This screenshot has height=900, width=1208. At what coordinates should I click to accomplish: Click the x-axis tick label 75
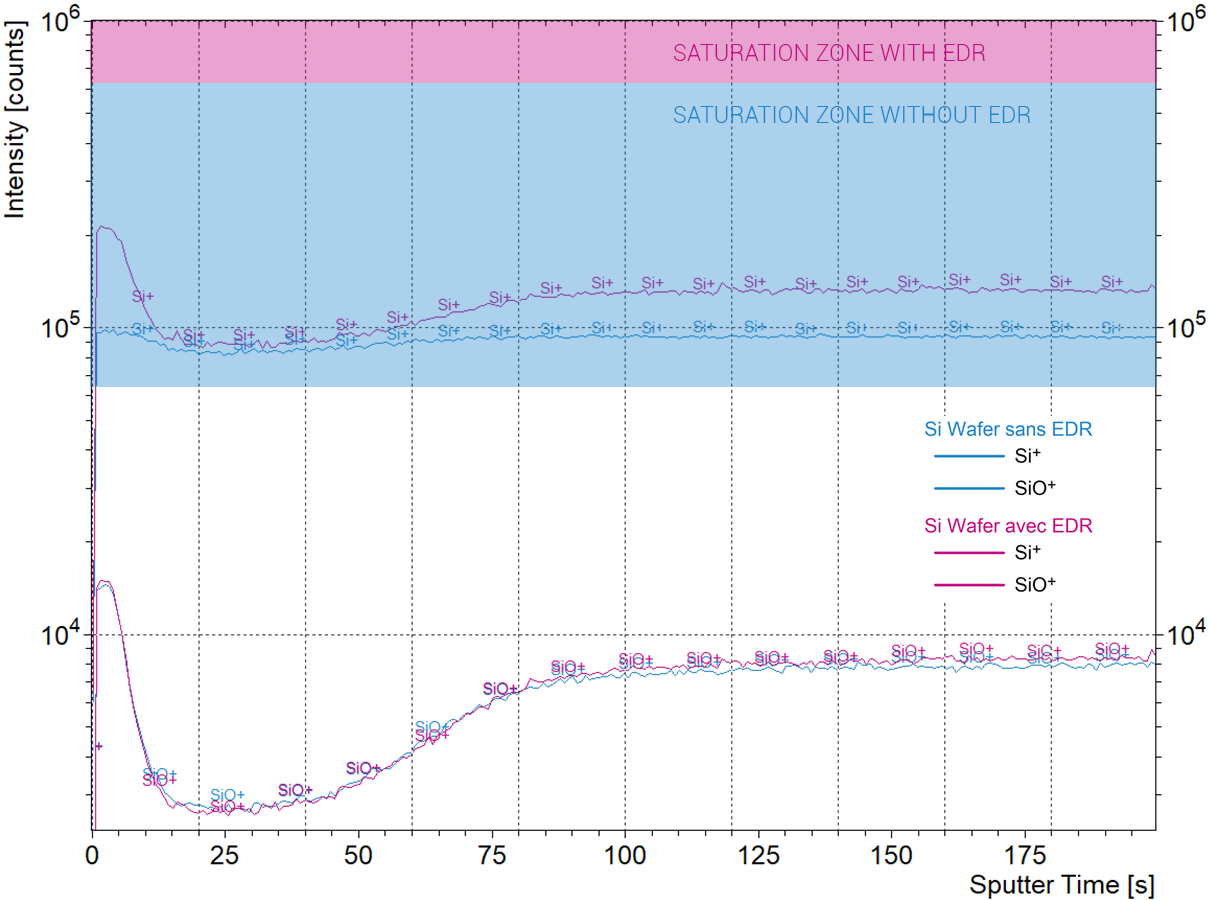click(x=491, y=857)
